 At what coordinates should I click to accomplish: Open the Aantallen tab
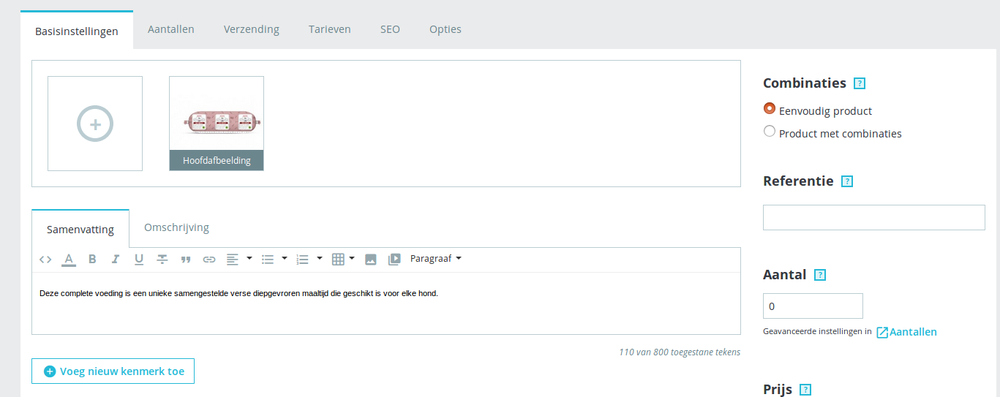(171, 29)
